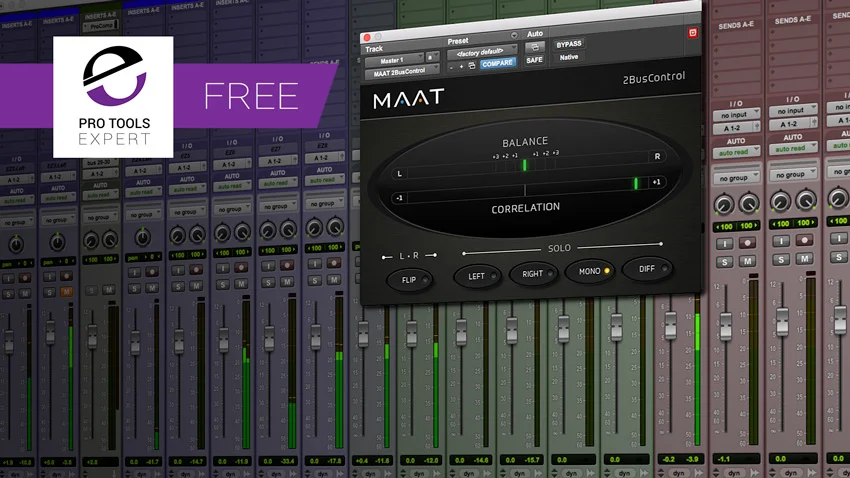
Task: Enable input monitor on pink -1.1 volume strip
Action: pos(725,244)
